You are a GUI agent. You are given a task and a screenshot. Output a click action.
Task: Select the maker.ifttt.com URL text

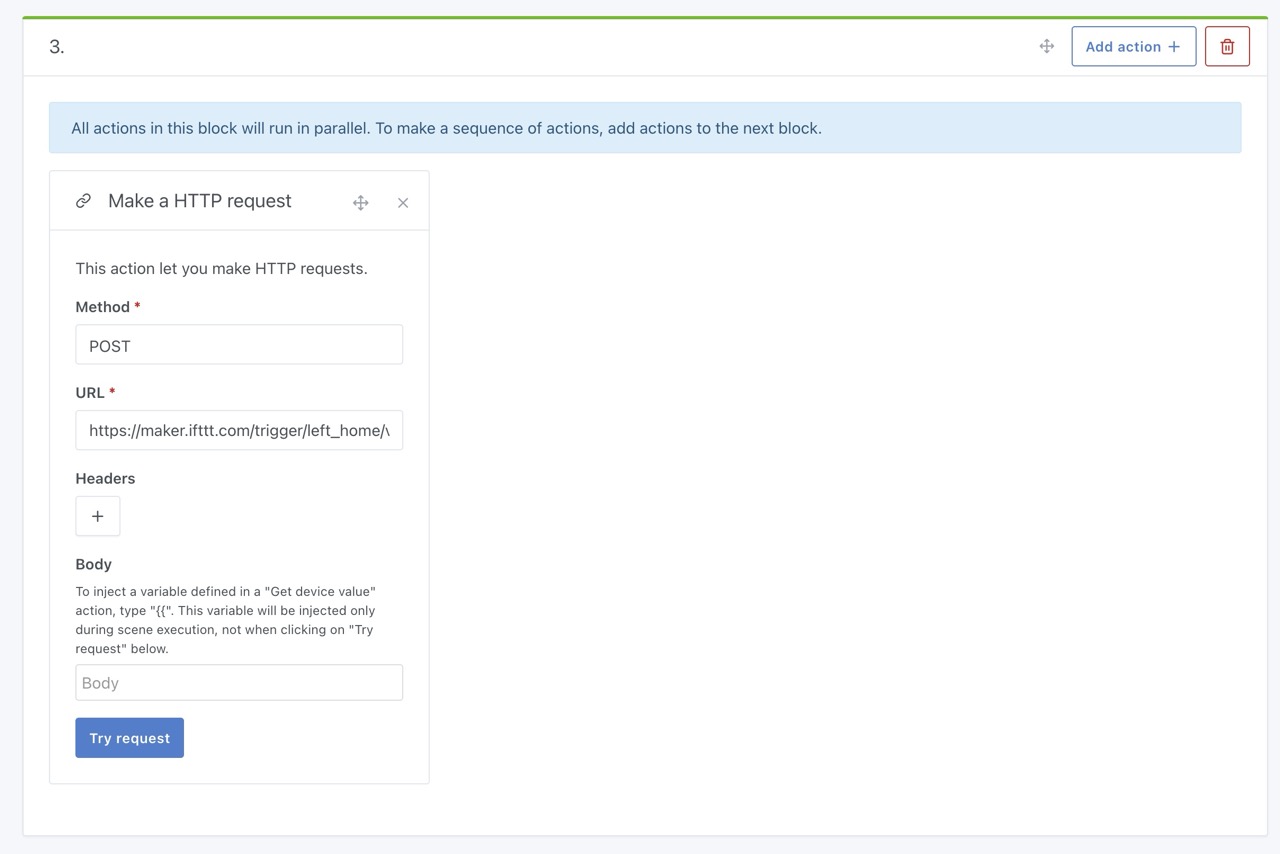pyautogui.click(x=239, y=430)
